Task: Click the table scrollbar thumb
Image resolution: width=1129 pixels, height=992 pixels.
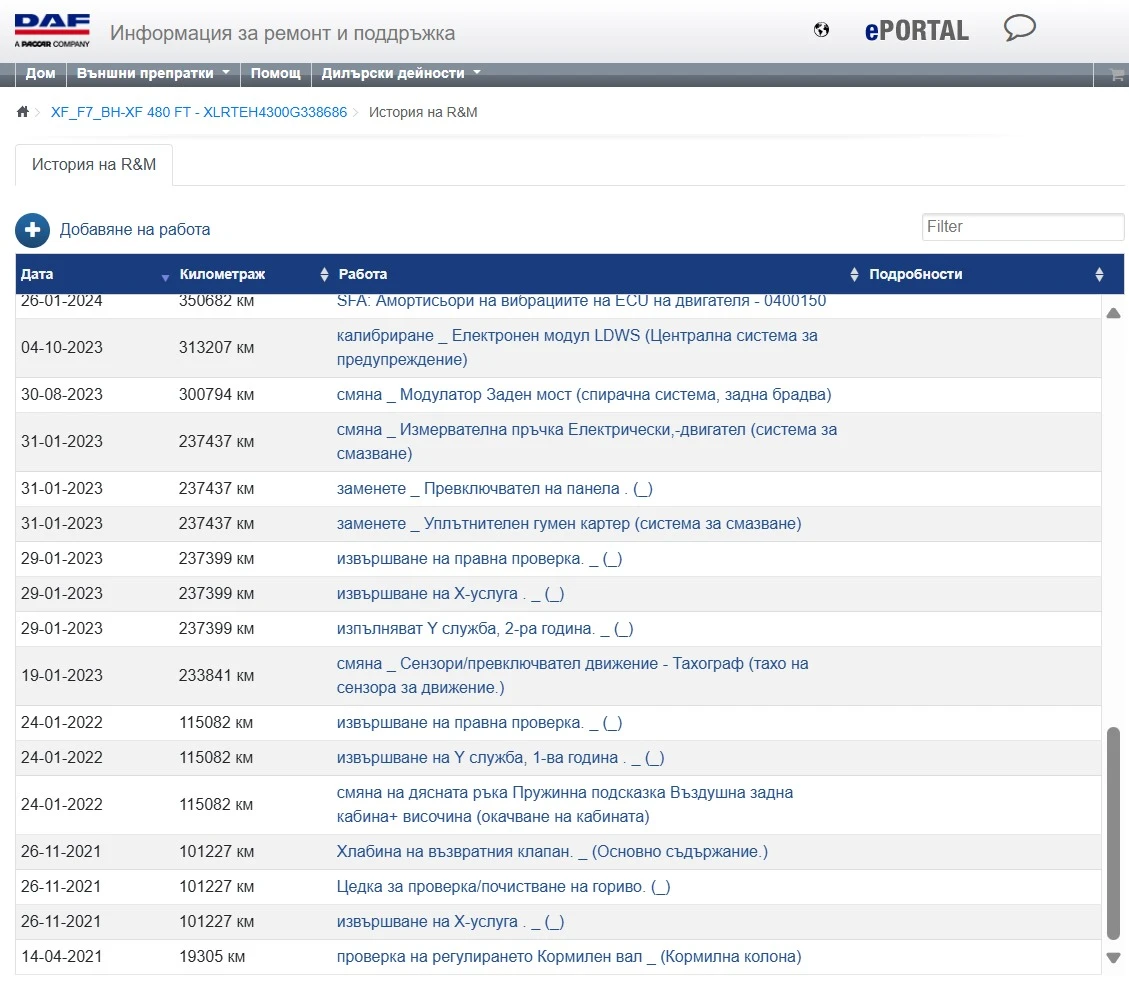Action: pos(1113,833)
